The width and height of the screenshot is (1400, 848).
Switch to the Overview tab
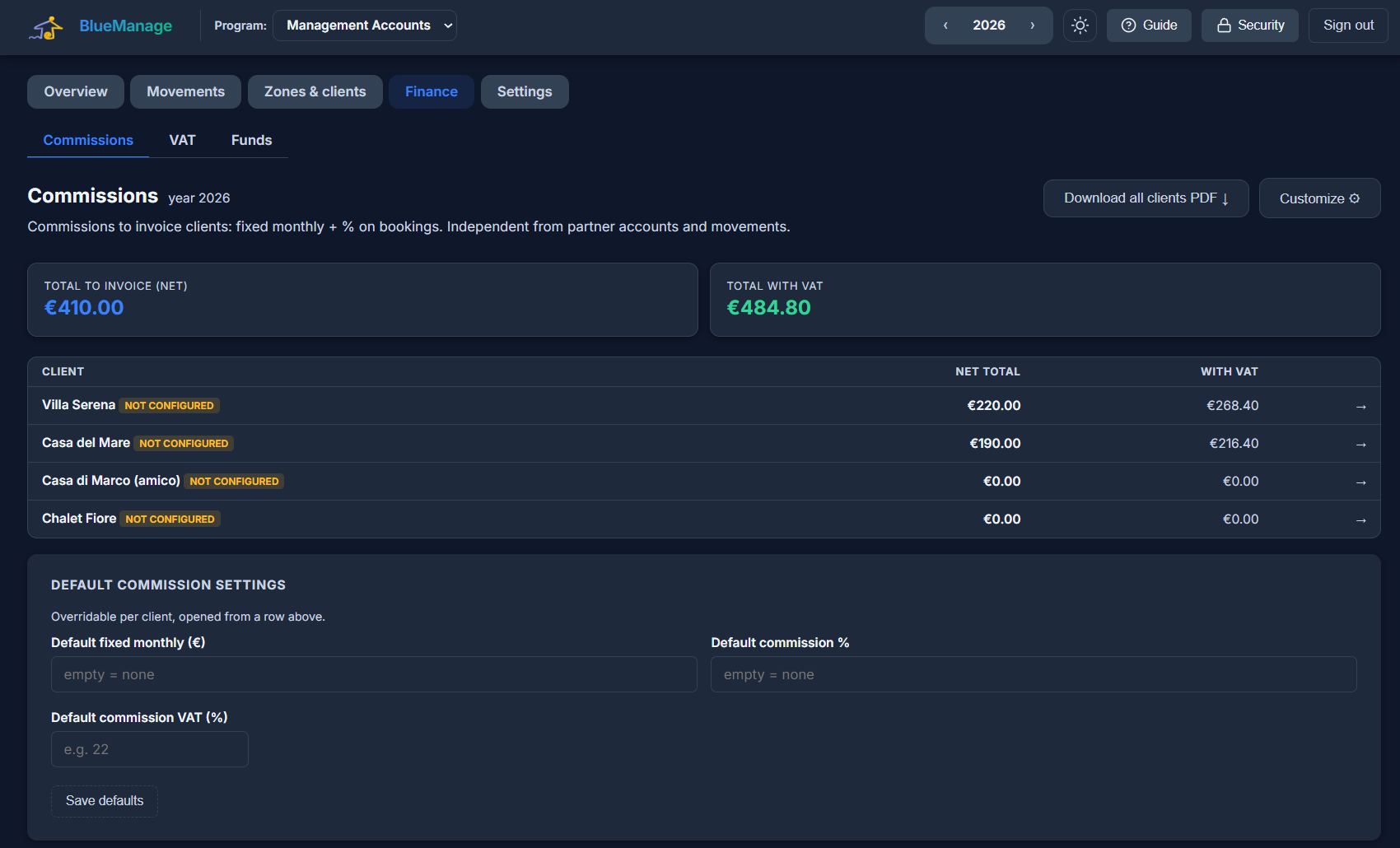[76, 91]
